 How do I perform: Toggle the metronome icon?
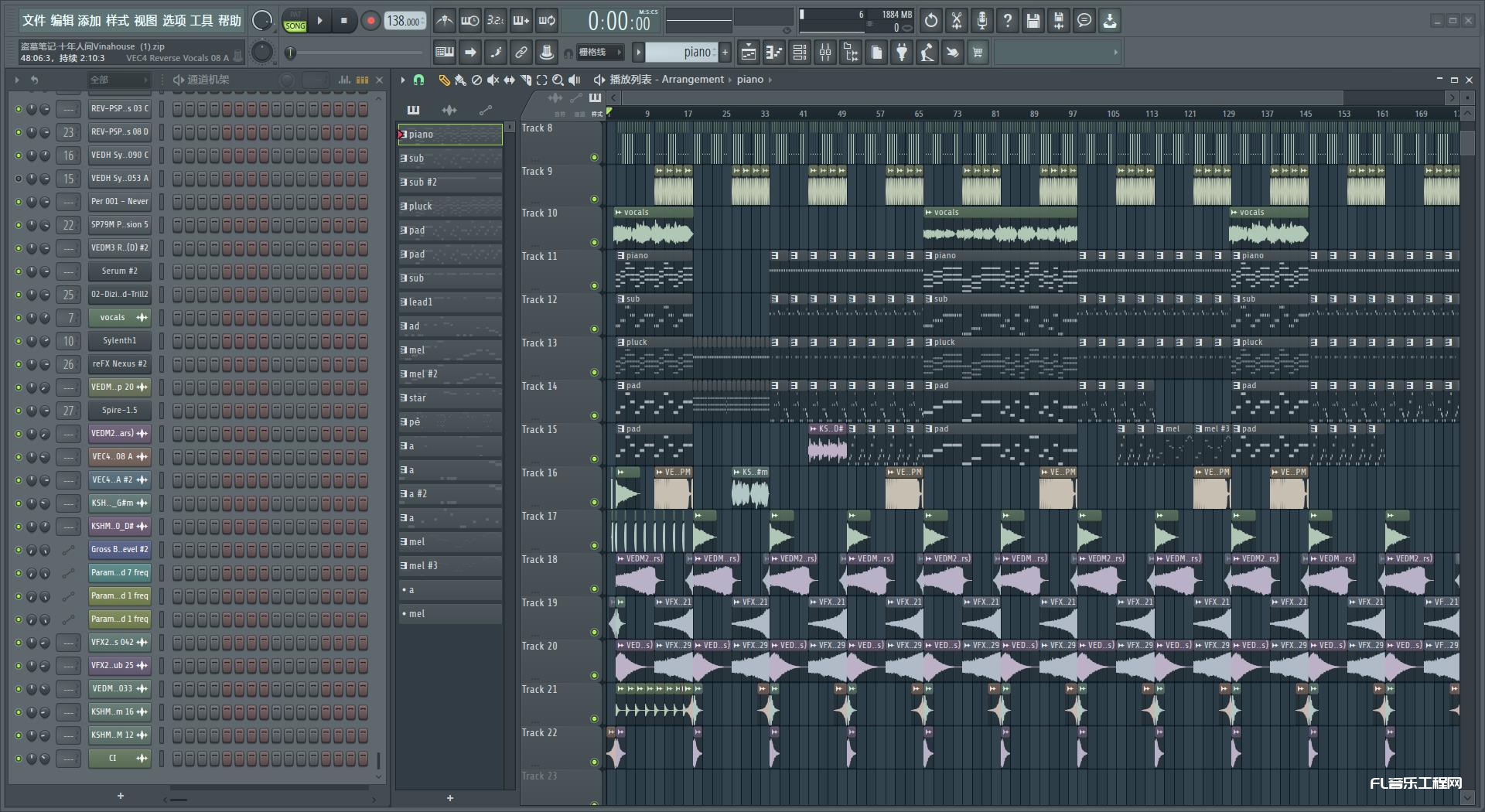pyautogui.click(x=445, y=21)
